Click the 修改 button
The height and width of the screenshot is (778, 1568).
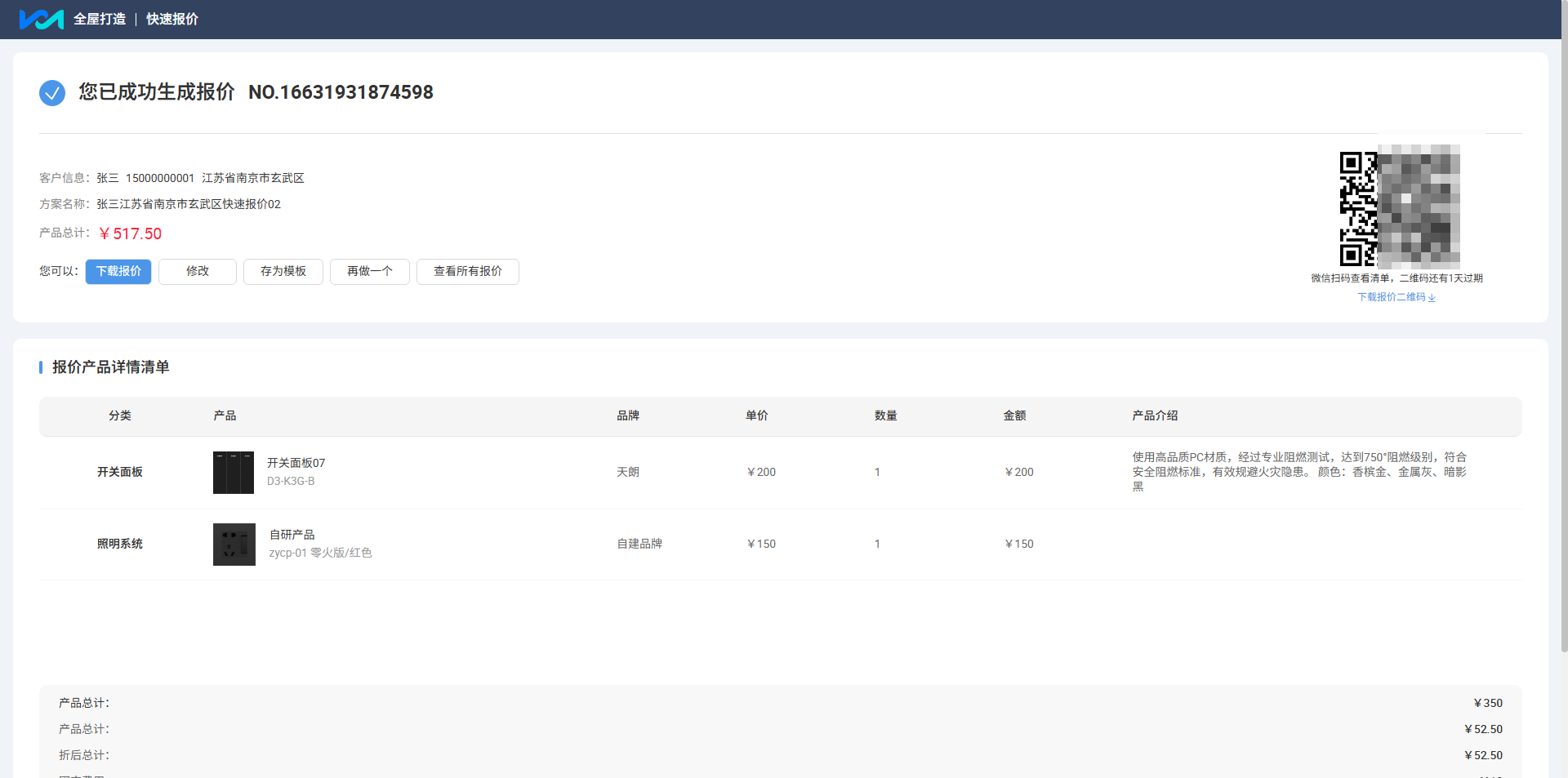pos(198,271)
